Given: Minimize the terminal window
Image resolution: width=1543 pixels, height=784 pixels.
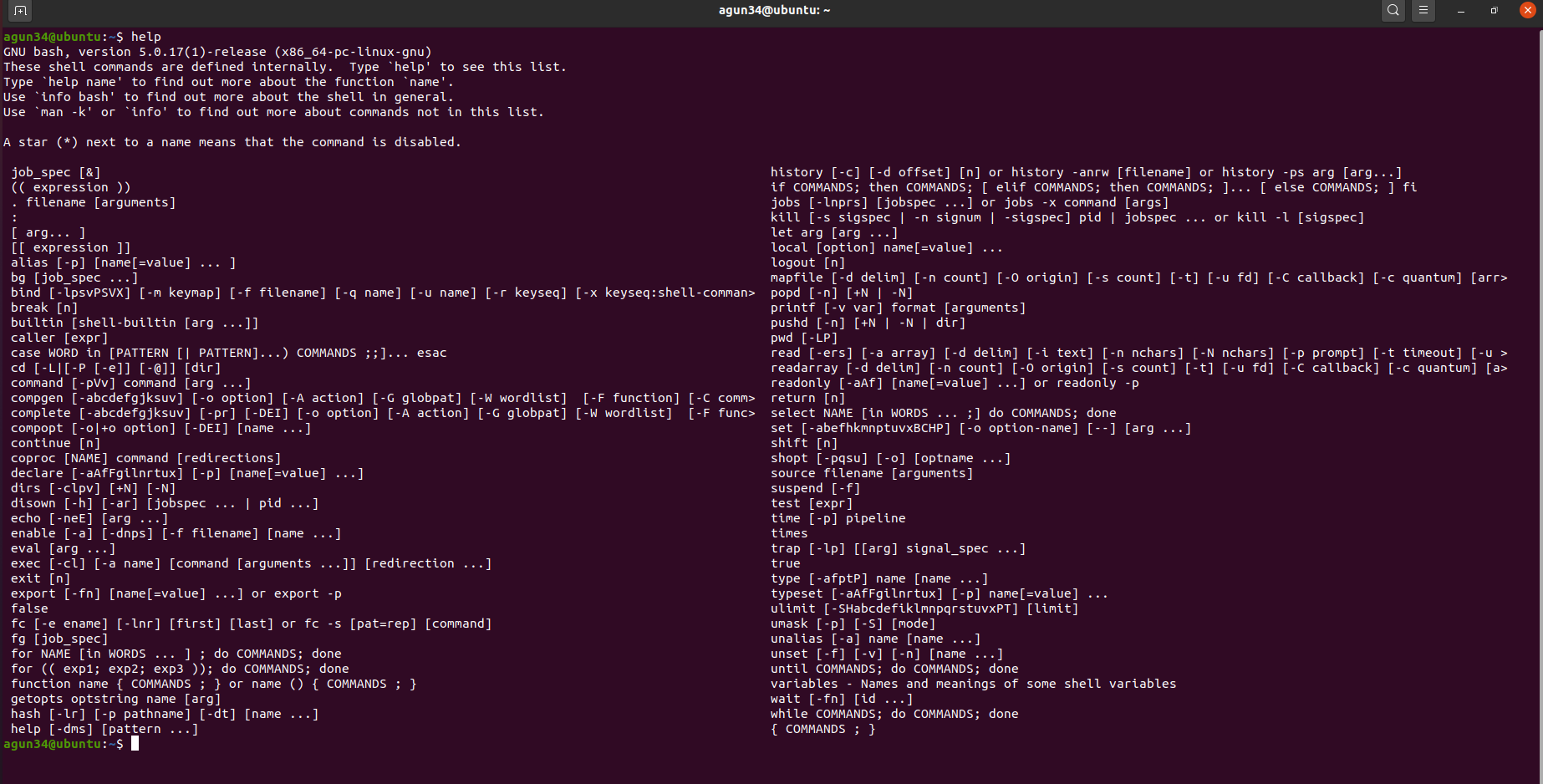Looking at the screenshot, I should point(1461,11).
